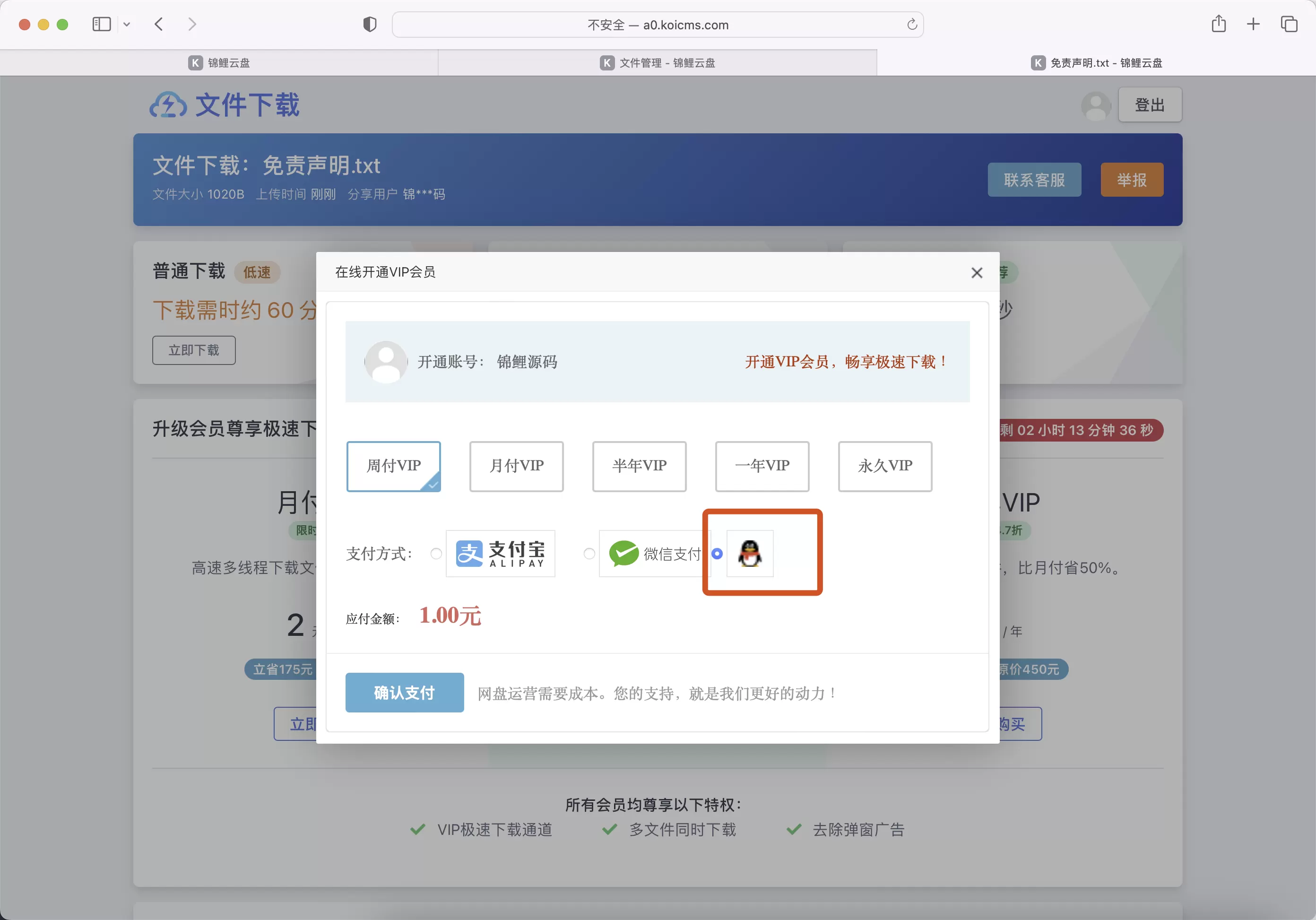Click the 多文件同时下载 privilege item
The height and width of the screenshot is (920, 1316).
pyautogui.click(x=669, y=829)
